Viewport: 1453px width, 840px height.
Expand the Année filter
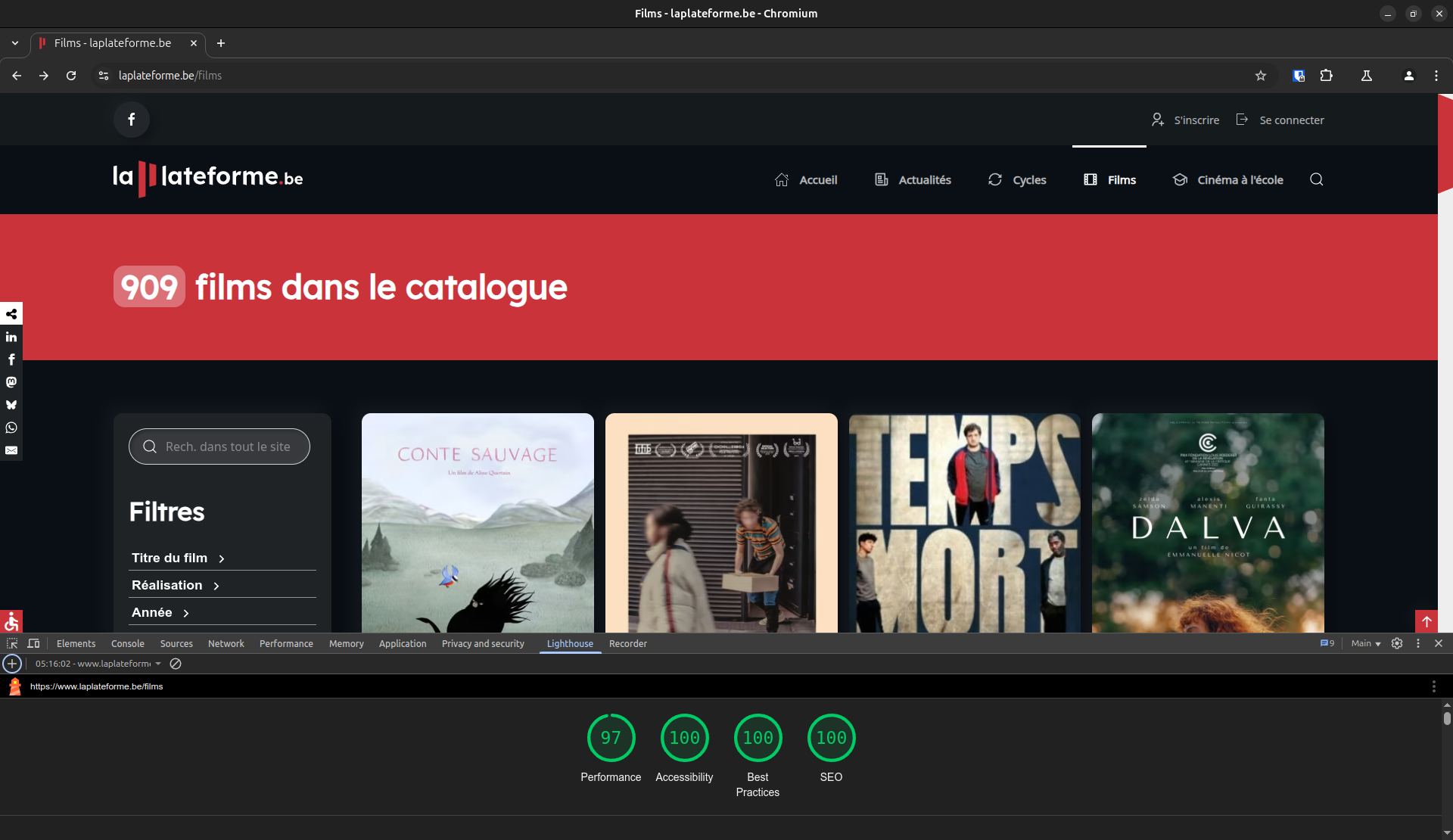tap(160, 612)
